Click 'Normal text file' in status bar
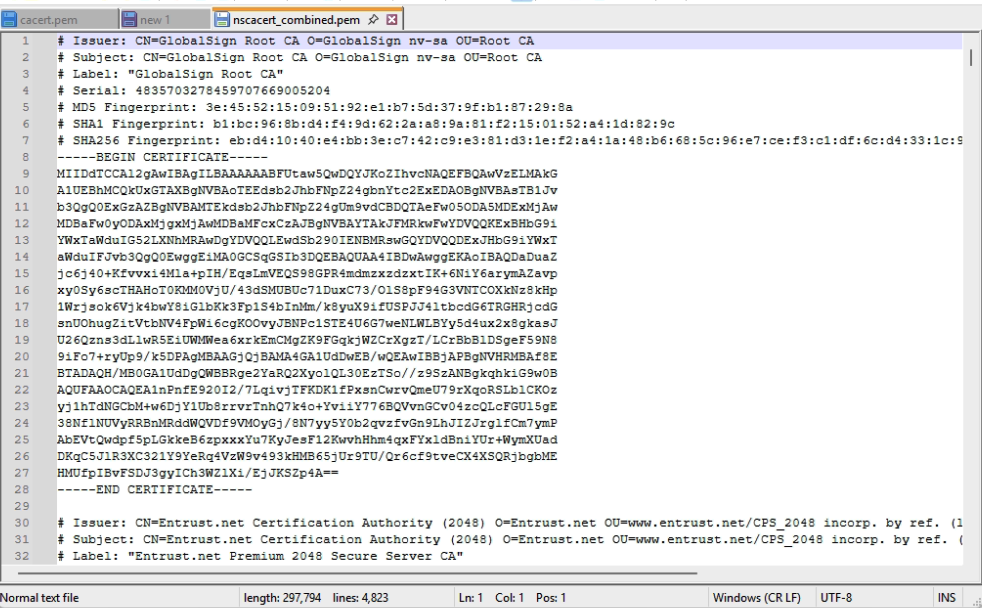Viewport: 982px width, 608px height. click(41, 597)
